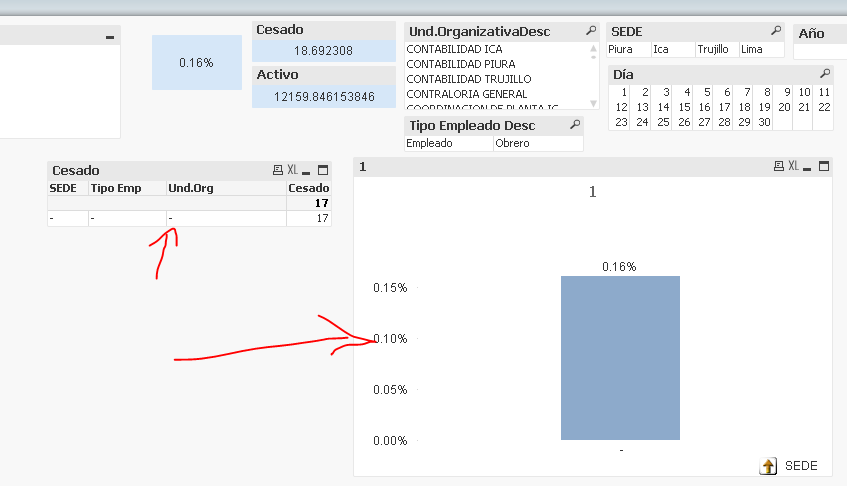Select CONTABILIDAD TRUJILLO
The height and width of the screenshot is (486, 847).
[x=469, y=79]
